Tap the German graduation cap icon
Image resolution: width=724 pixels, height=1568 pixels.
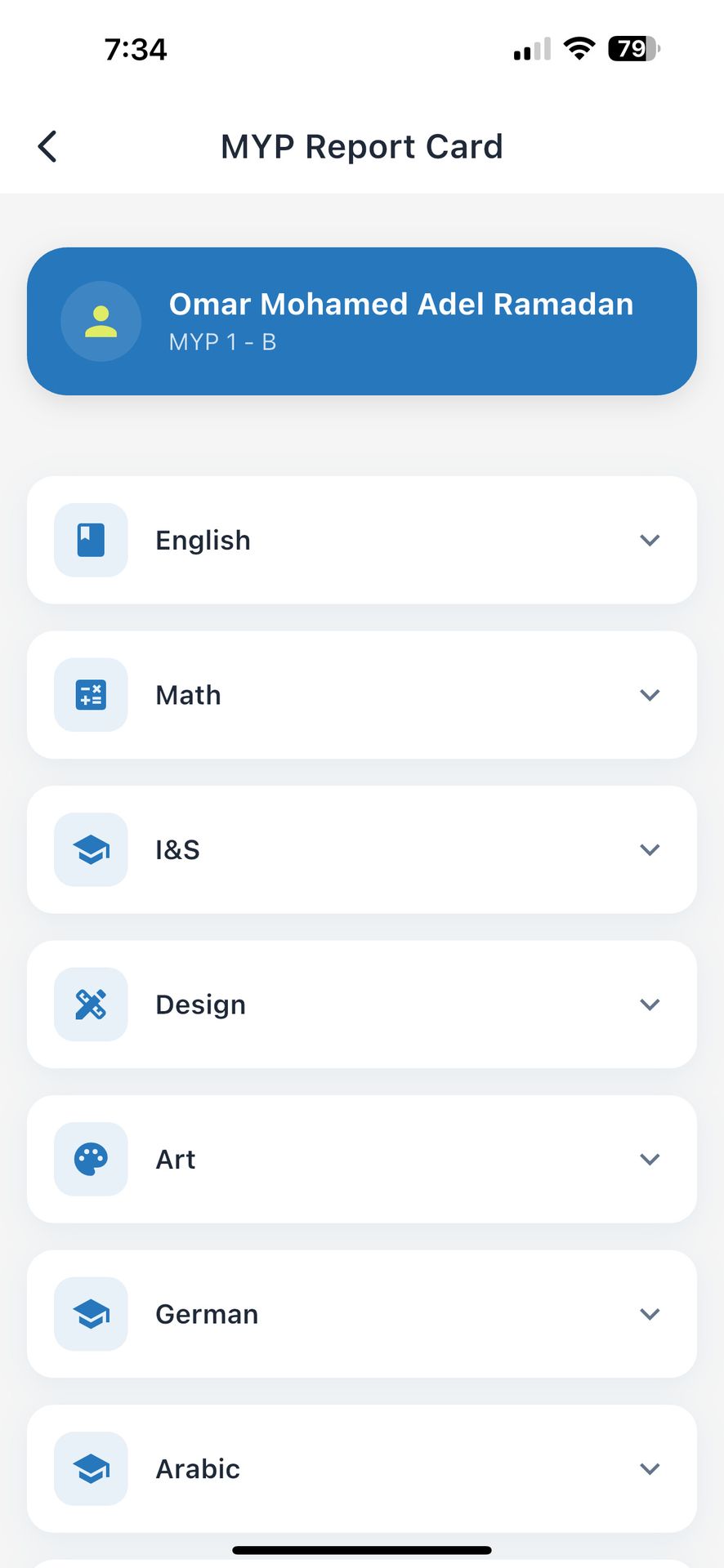[x=91, y=1314]
